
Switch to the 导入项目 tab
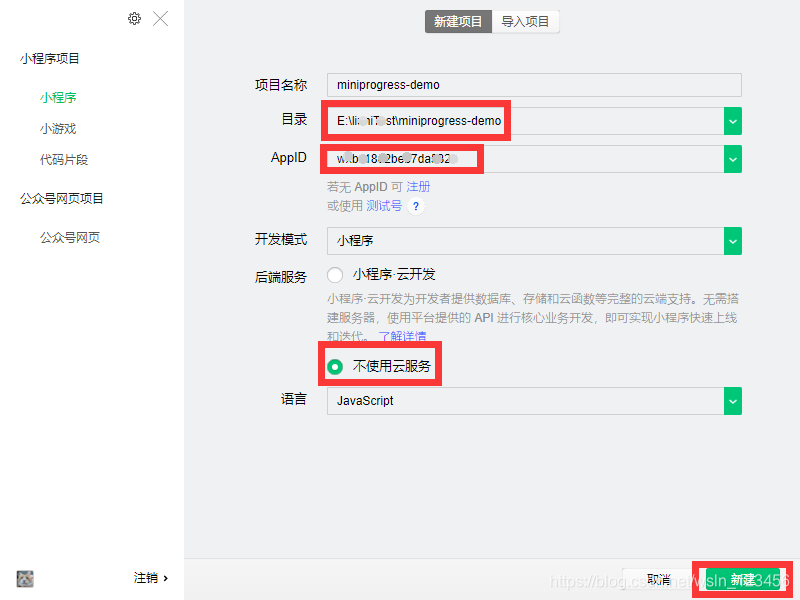[526, 21]
